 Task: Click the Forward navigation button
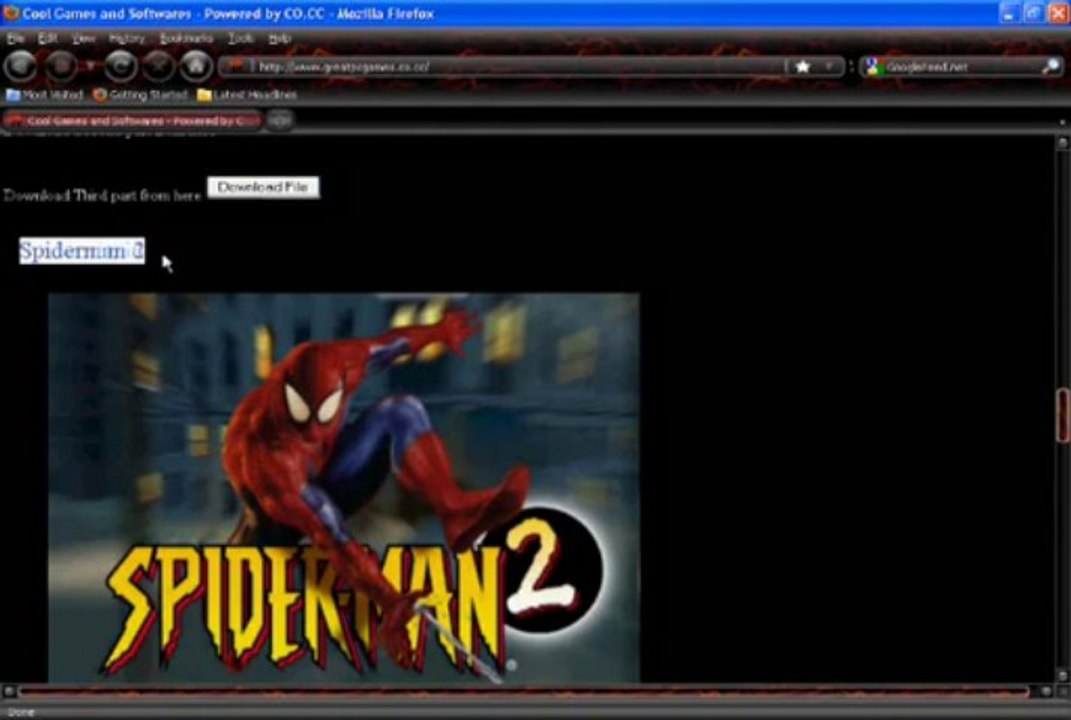[x=61, y=66]
